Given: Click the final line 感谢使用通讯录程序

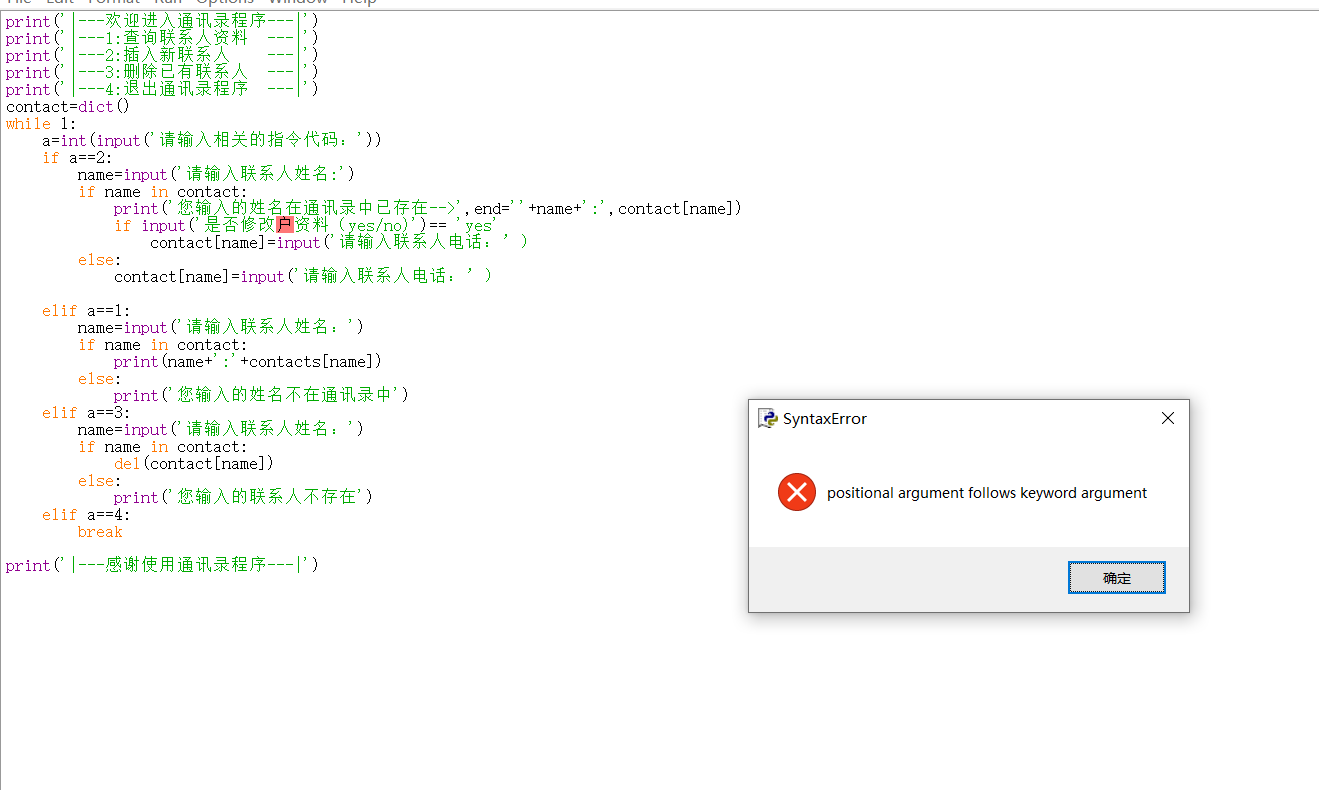Looking at the screenshot, I should click(162, 565).
